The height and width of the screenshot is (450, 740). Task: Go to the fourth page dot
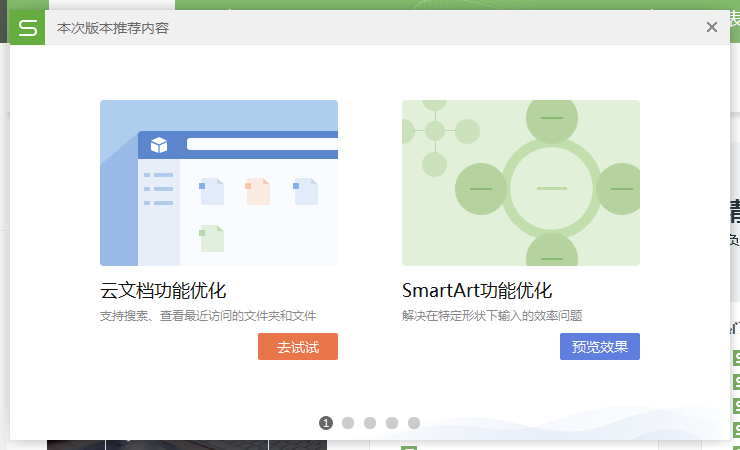392,423
